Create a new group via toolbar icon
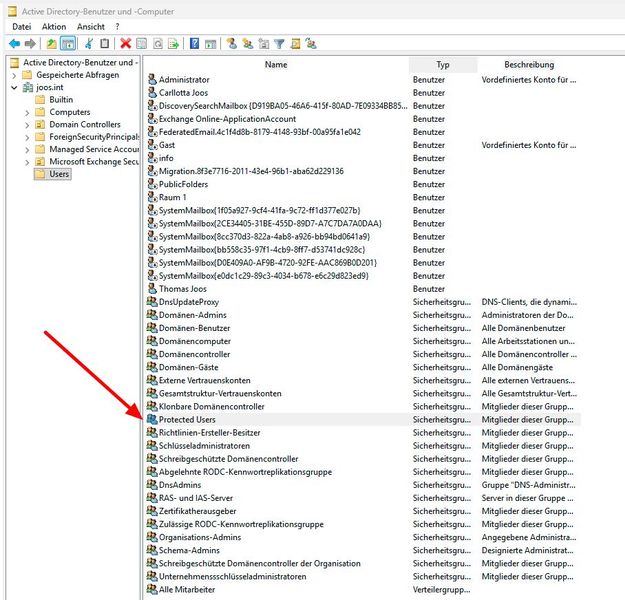The image size is (625, 600). pos(248,43)
